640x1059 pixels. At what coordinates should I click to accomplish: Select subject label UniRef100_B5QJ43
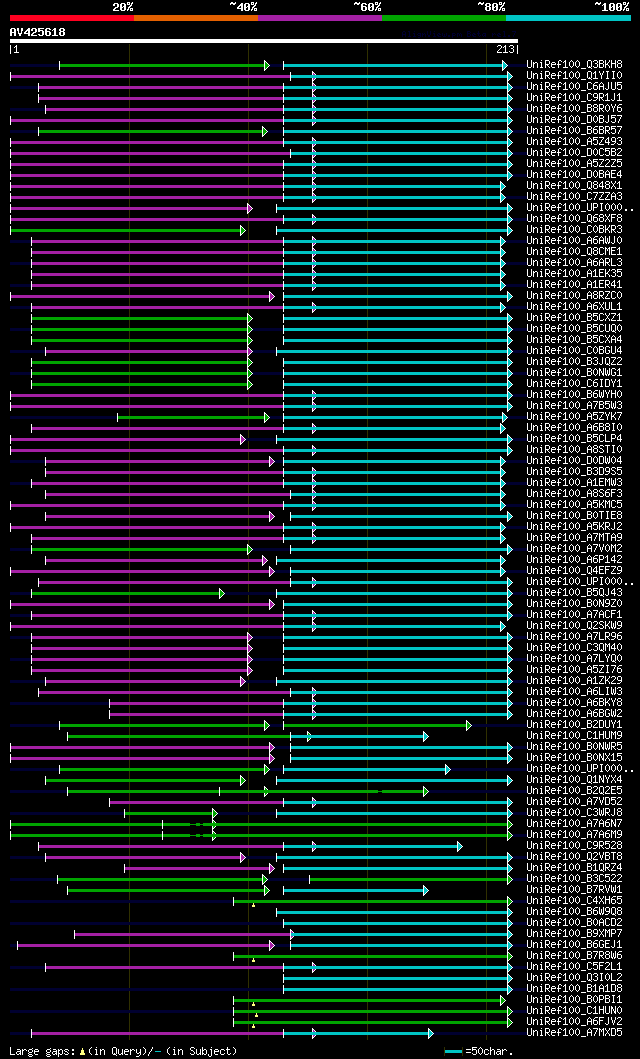[575, 592]
